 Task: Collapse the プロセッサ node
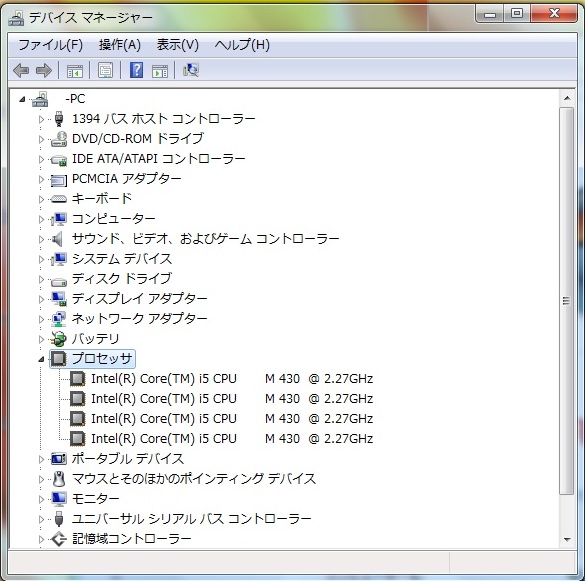point(41,359)
